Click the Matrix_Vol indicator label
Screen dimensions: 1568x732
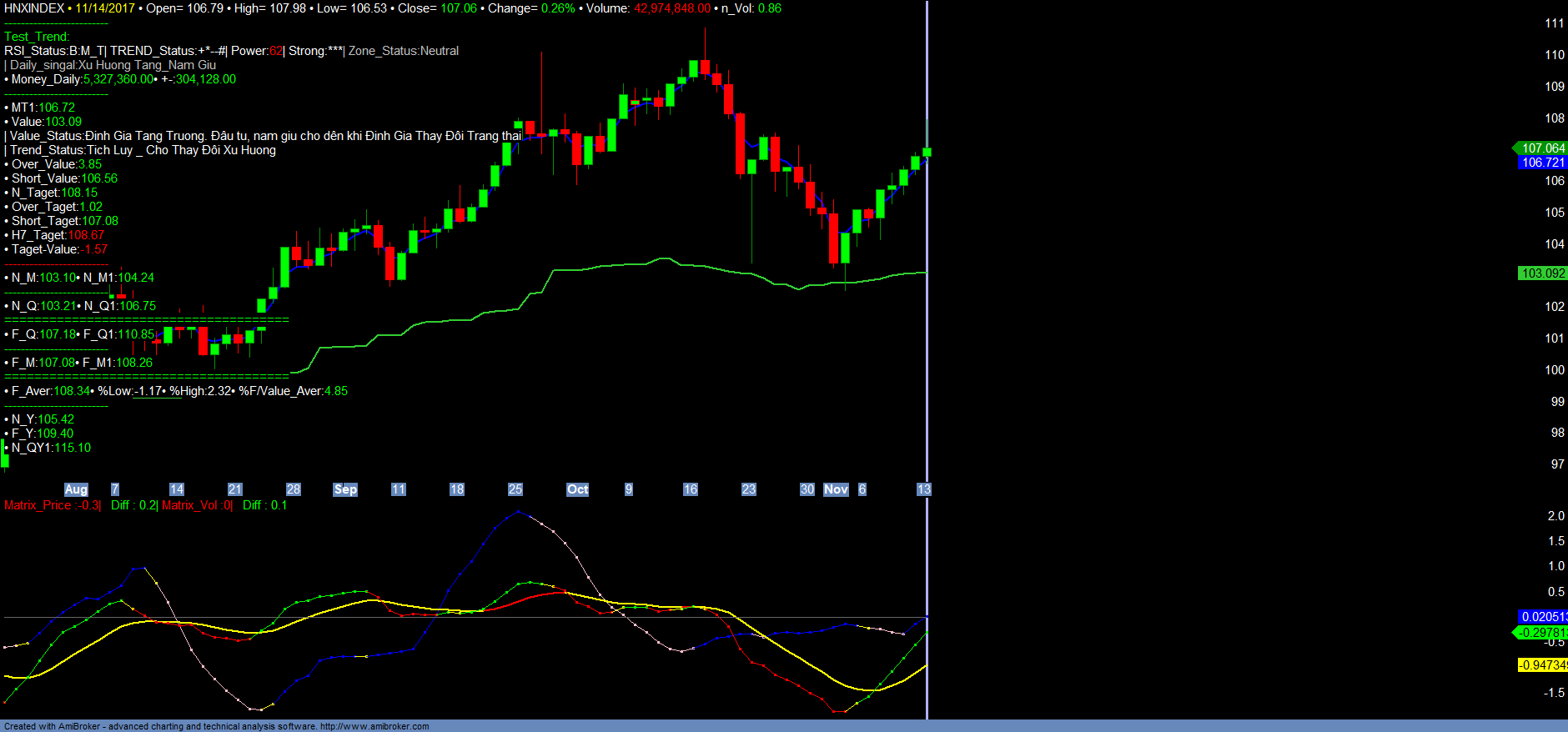point(190,505)
